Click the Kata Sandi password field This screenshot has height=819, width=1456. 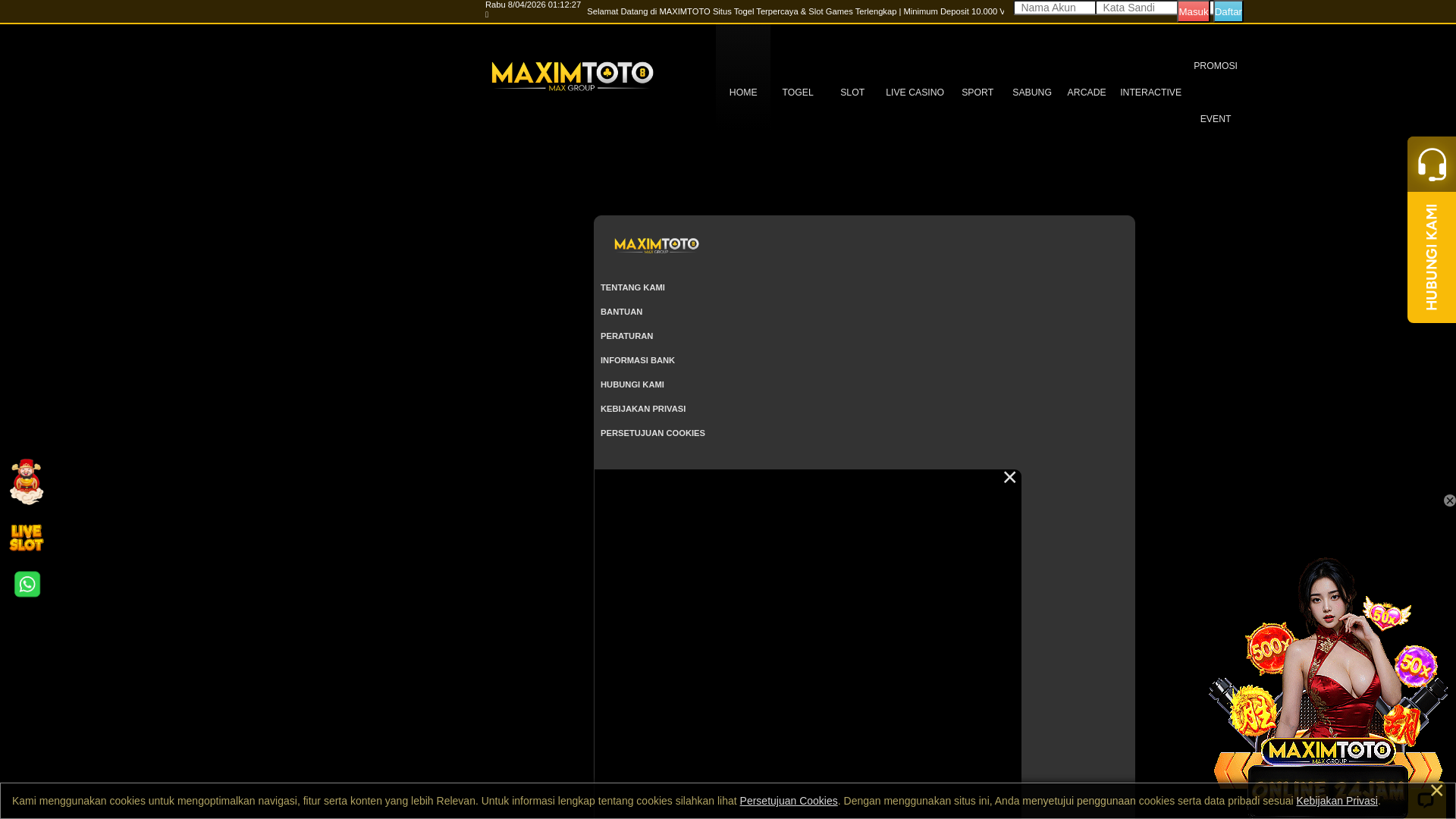click(x=1137, y=8)
